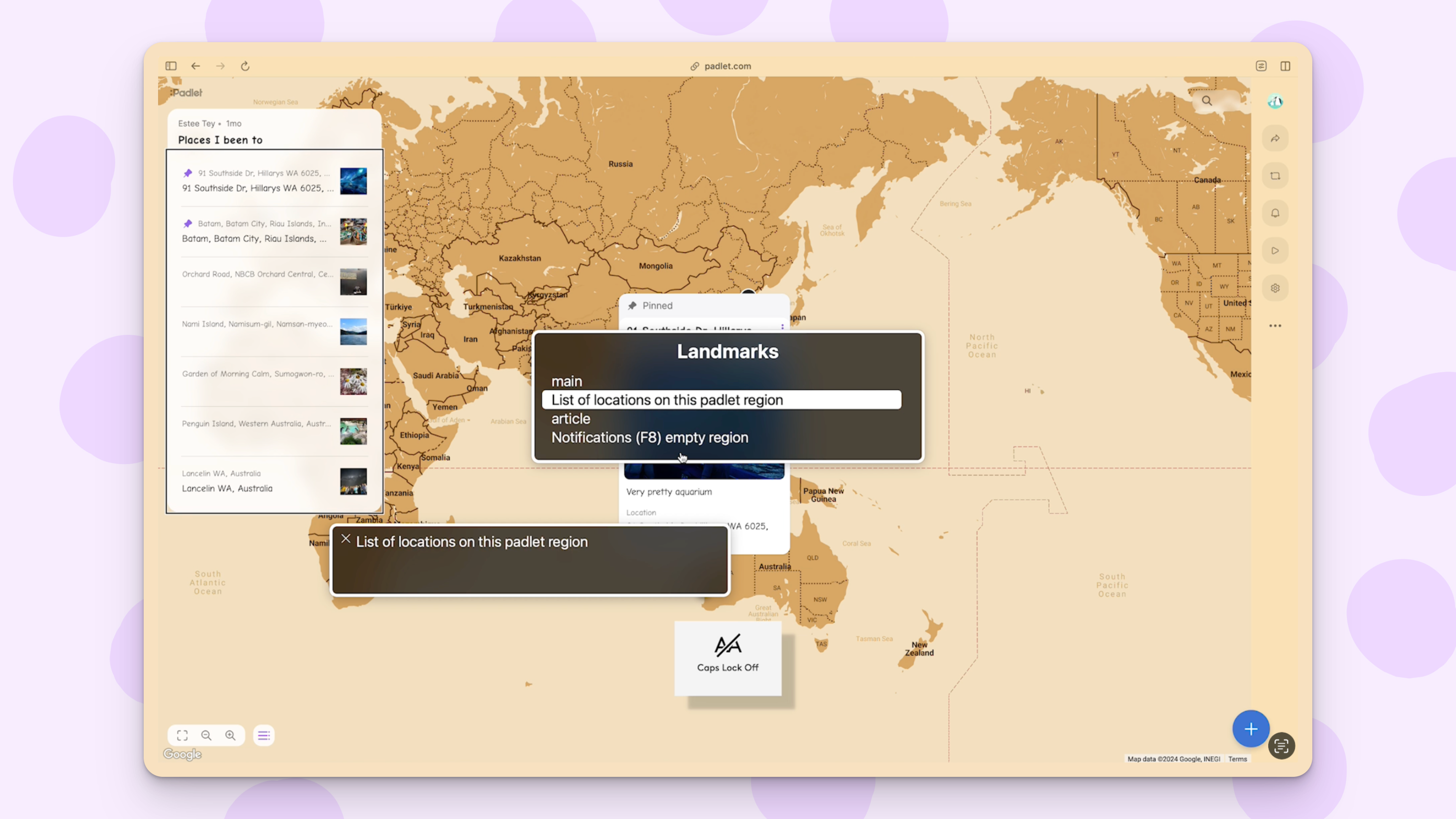Add a new post with the plus button
This screenshot has width=1456, height=819.
[1251, 729]
